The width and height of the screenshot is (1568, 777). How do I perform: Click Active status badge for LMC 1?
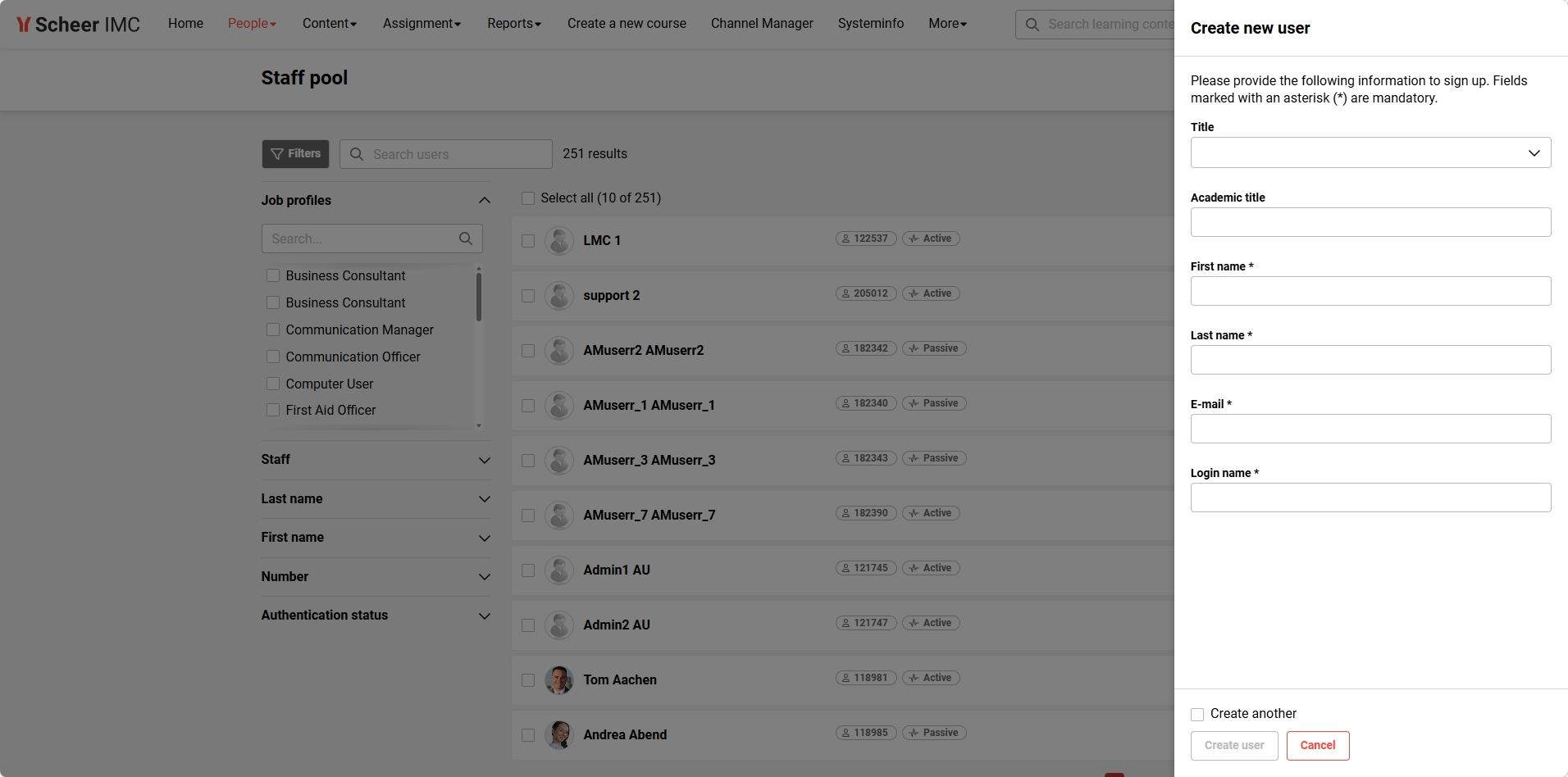tap(931, 239)
